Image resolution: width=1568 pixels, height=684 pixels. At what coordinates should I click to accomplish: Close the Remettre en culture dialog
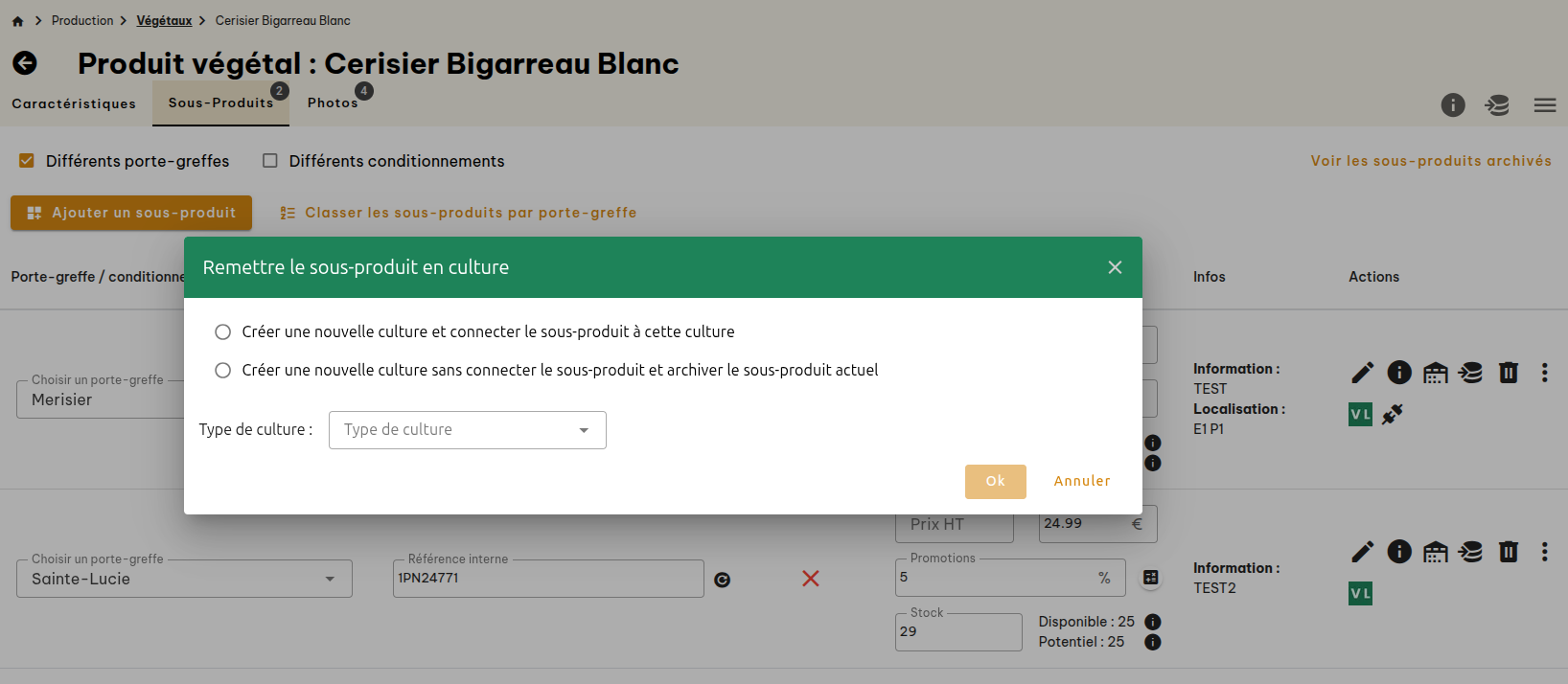click(x=1115, y=267)
